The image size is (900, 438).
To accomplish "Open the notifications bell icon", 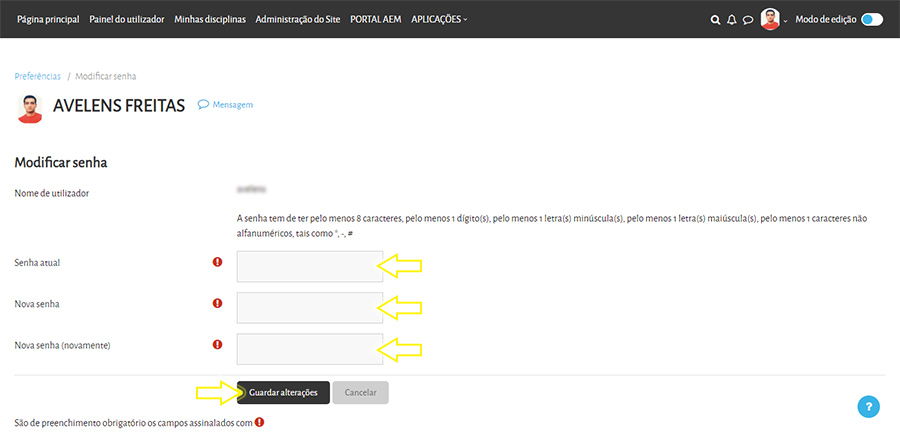I will point(731,19).
